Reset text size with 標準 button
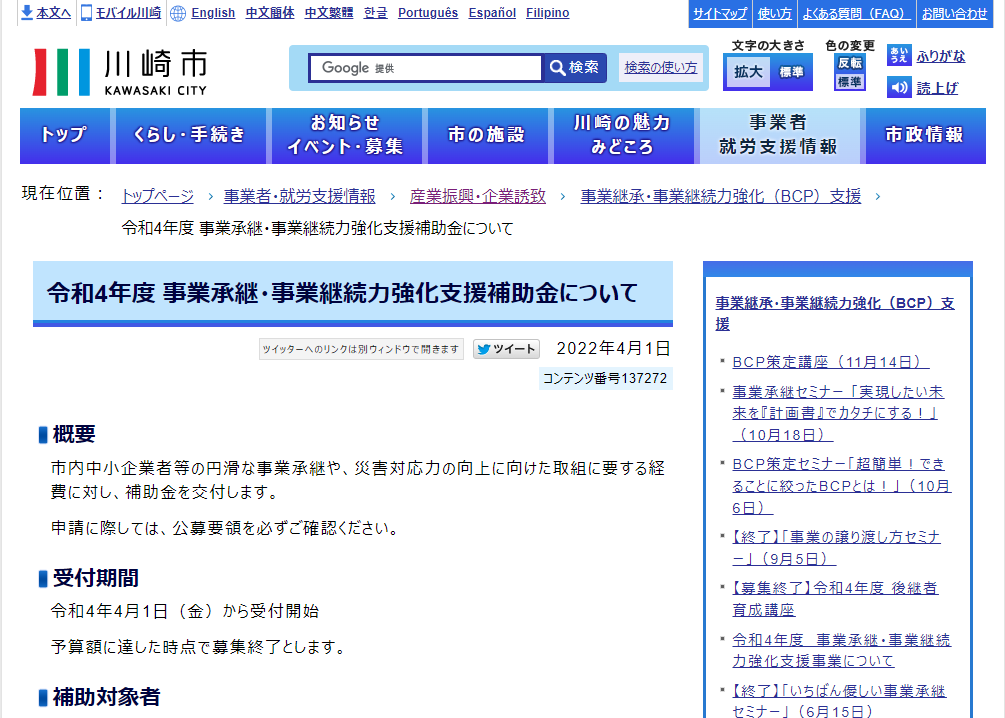This screenshot has height=718, width=1005. click(x=791, y=72)
